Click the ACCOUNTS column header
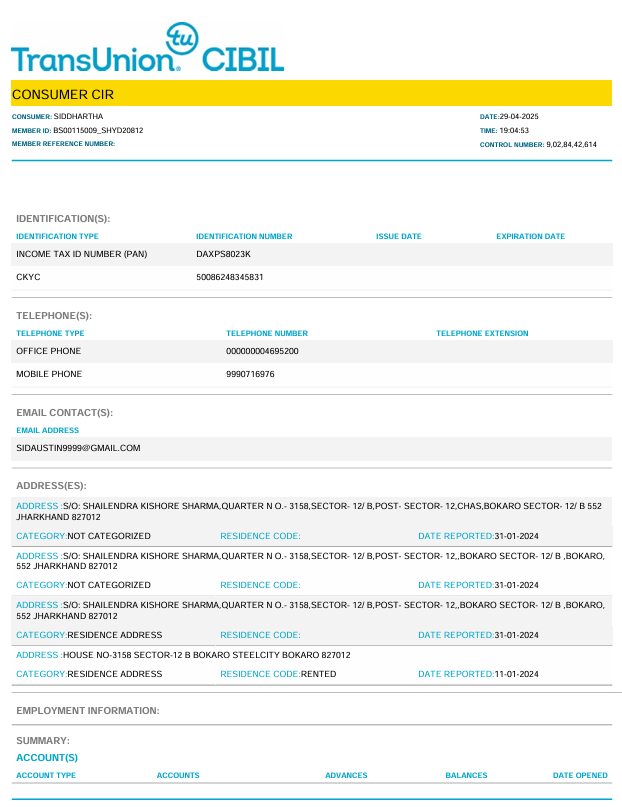The image size is (622, 807). coord(178,775)
